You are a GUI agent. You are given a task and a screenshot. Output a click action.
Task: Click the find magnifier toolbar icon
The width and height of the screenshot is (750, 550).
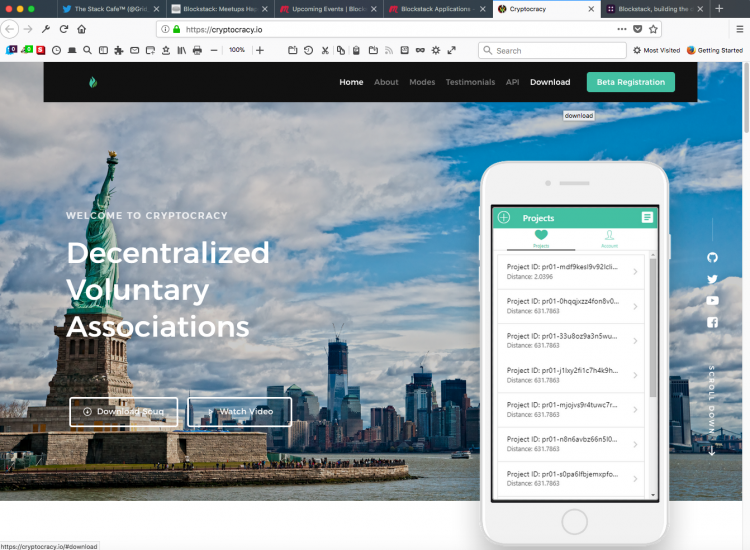coord(88,50)
